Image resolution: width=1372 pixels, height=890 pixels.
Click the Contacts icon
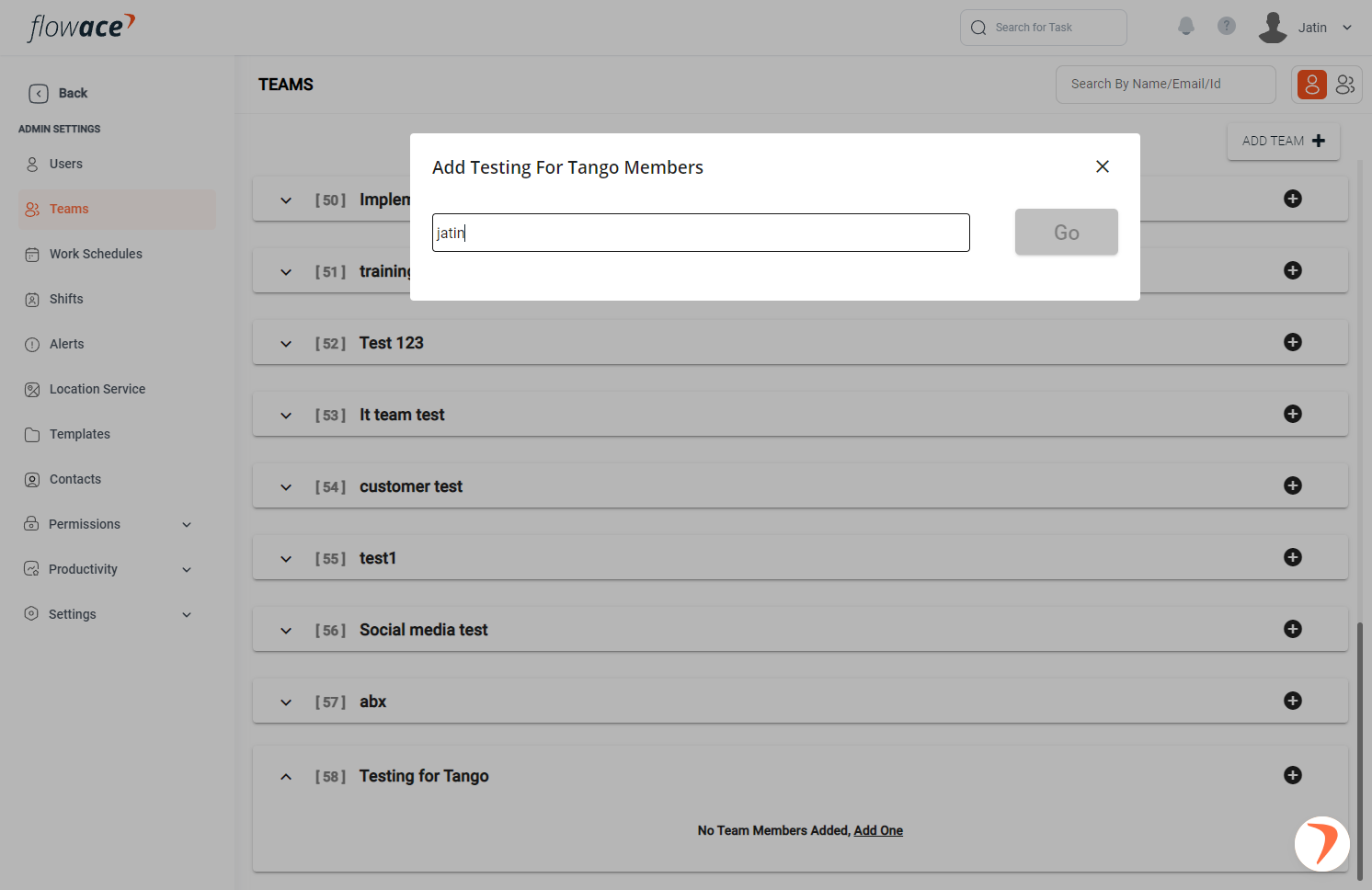[x=32, y=480]
